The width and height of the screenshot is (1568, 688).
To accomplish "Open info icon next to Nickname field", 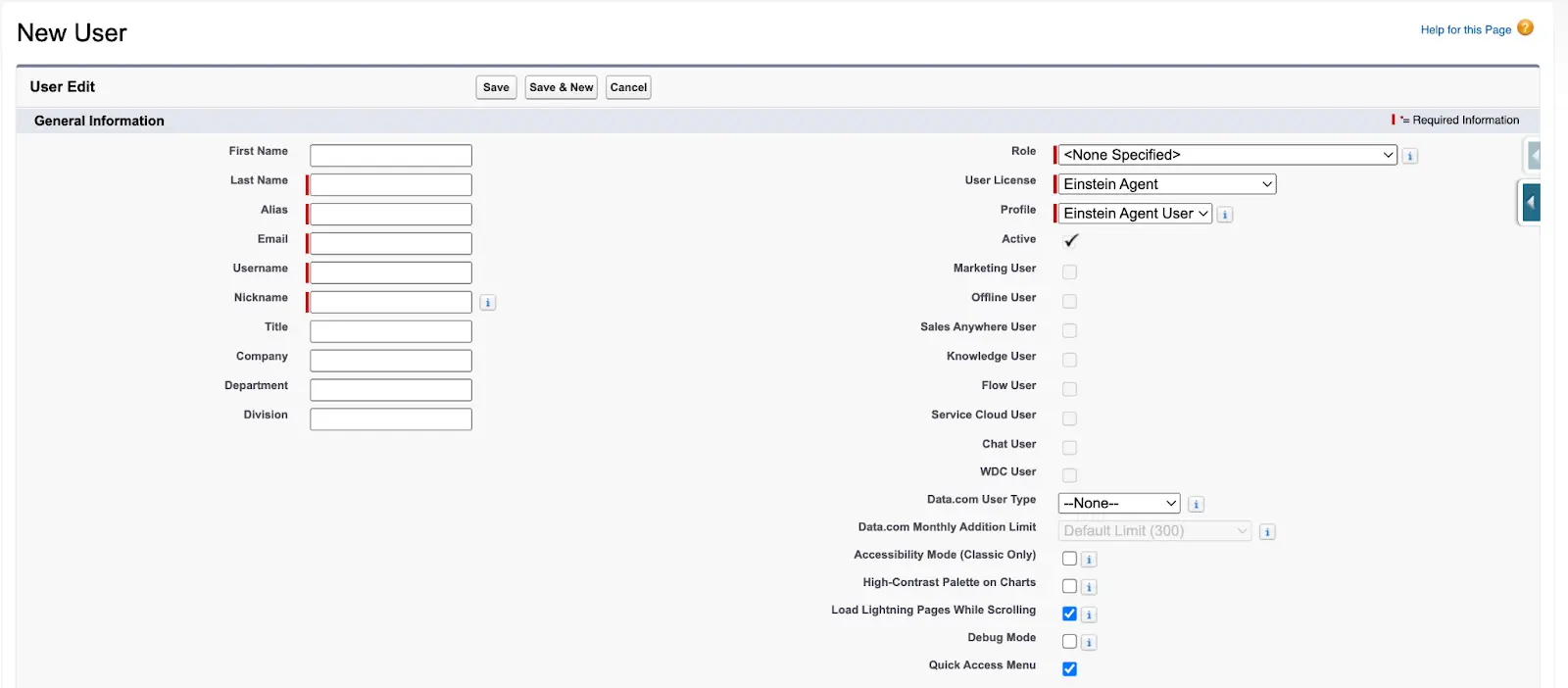I will click(488, 303).
